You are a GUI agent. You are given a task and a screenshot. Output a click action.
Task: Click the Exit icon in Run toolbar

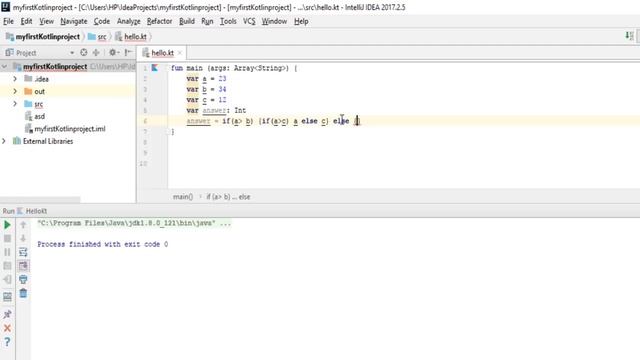click(x=7, y=280)
